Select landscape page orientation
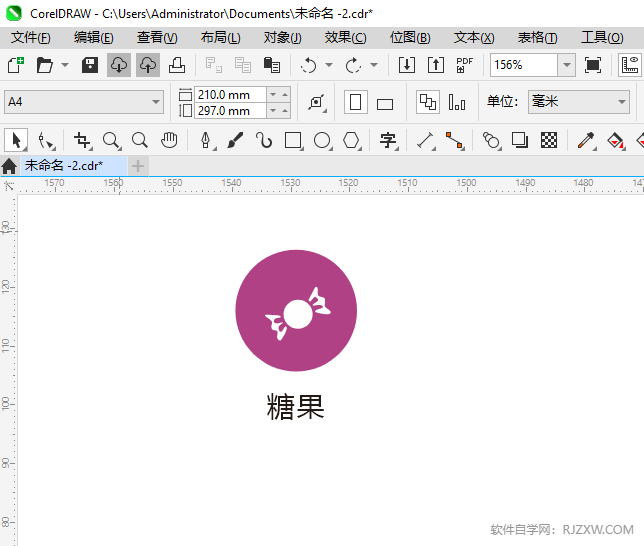The height and width of the screenshot is (546, 644). [385, 104]
